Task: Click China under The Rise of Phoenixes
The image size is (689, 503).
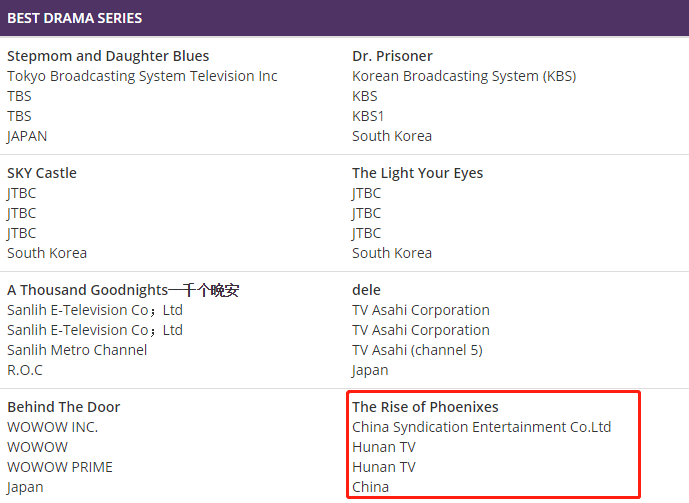Action: coord(371,487)
